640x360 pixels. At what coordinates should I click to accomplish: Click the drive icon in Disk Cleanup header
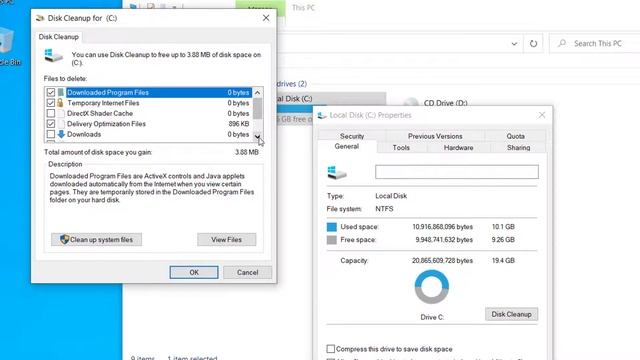53,56
